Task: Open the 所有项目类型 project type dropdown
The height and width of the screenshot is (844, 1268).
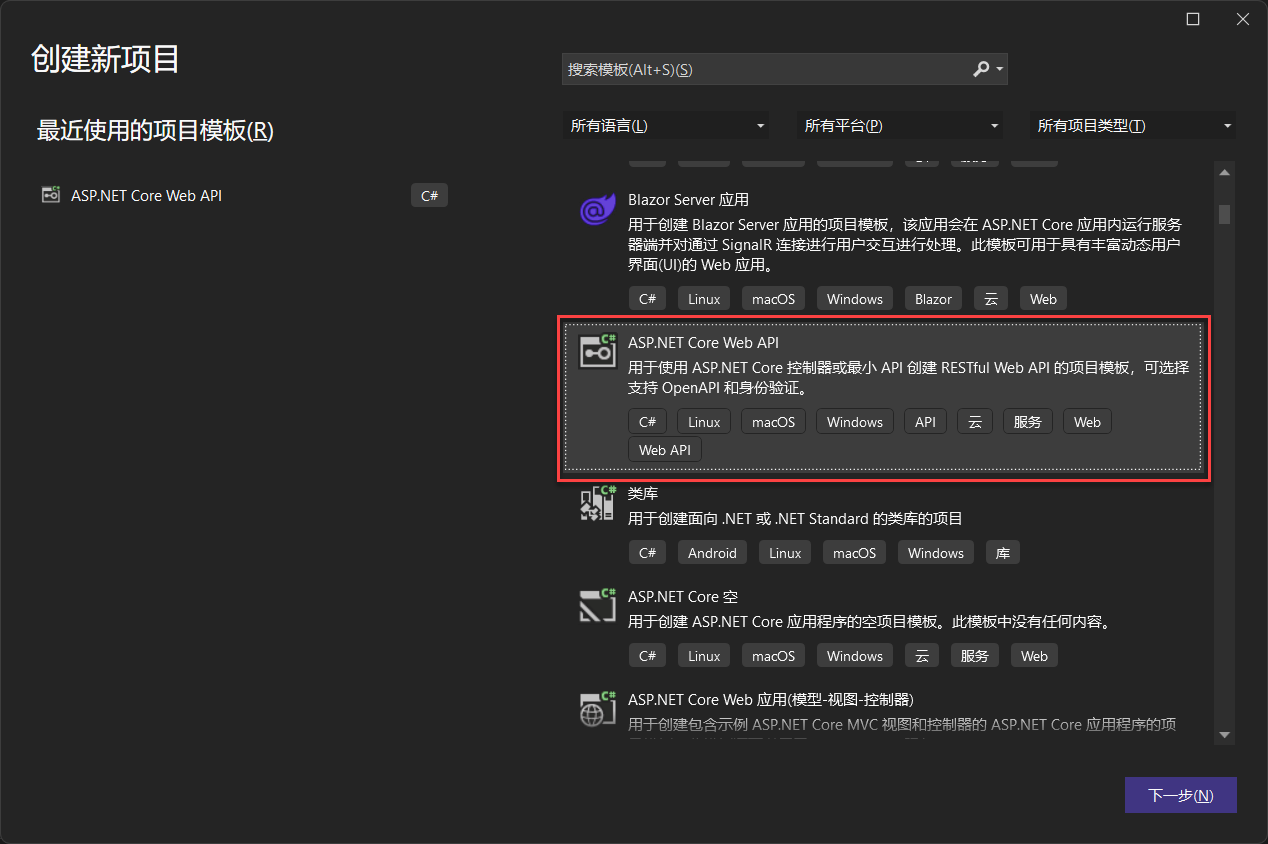Action: point(1133,126)
